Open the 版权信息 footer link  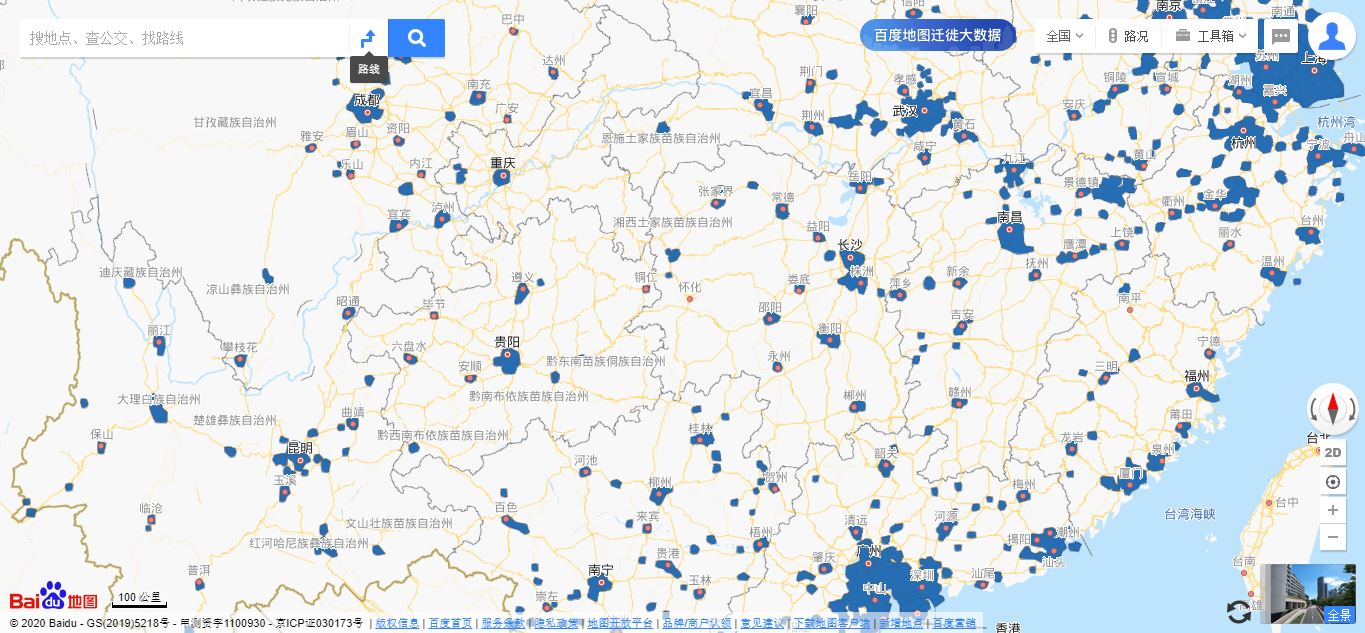pos(397,623)
